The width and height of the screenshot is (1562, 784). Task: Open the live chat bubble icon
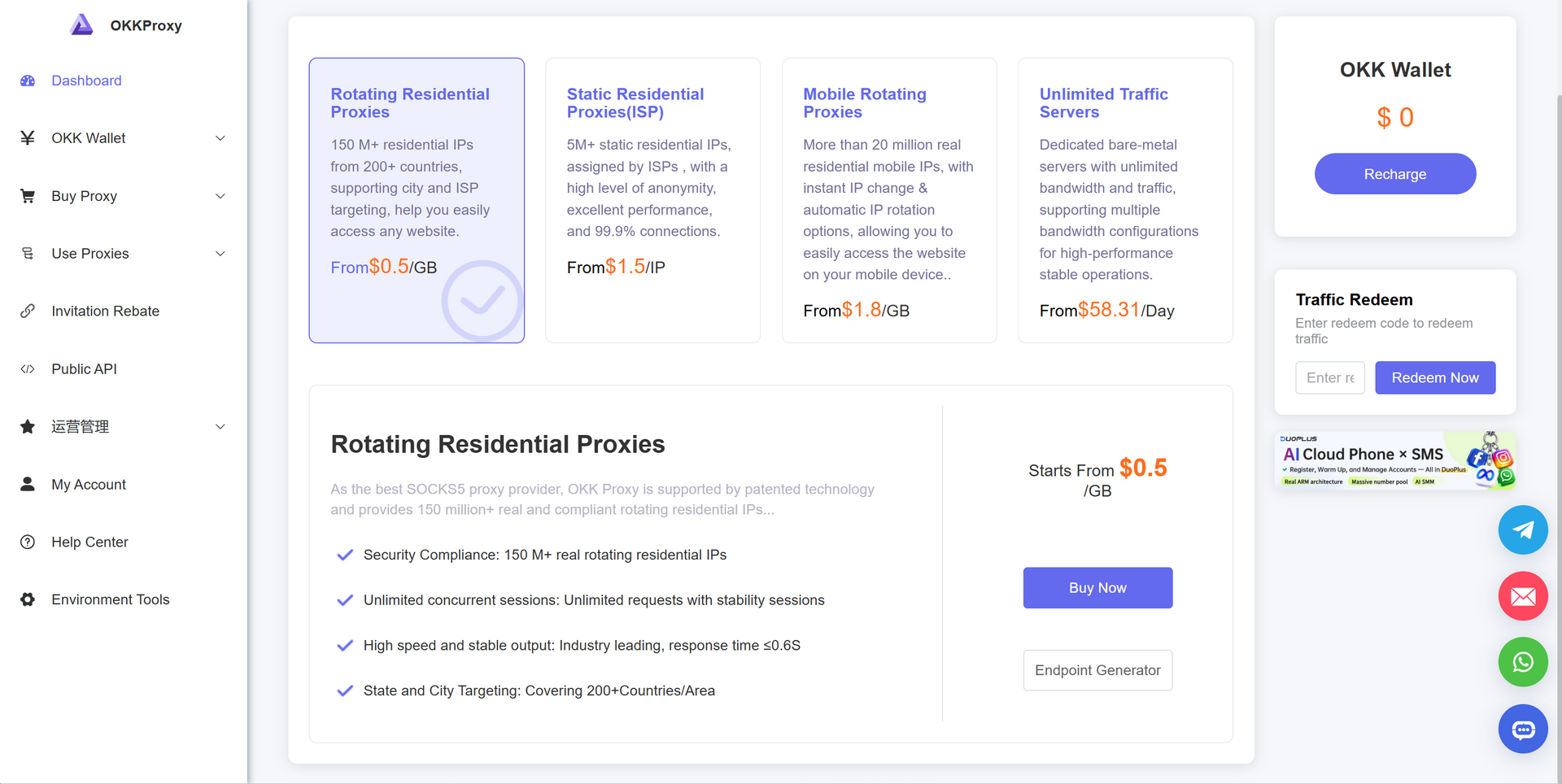point(1523,729)
